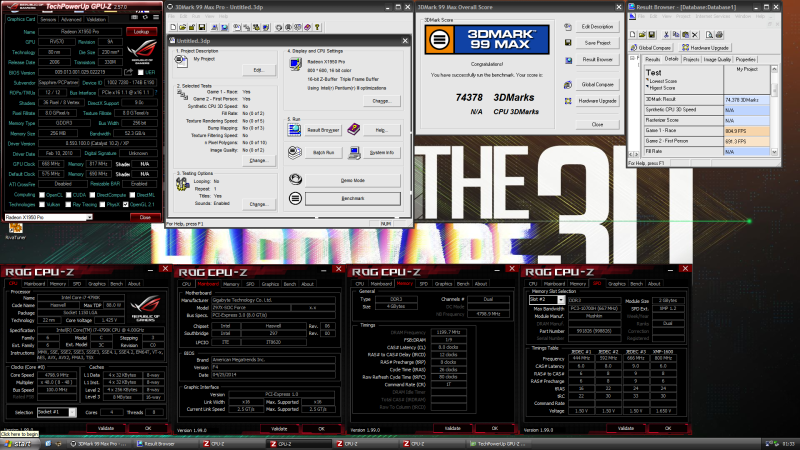Toggle DirectML checkbox in GPU-Z
Viewport: 800px width, 450px height.
click(x=132, y=195)
